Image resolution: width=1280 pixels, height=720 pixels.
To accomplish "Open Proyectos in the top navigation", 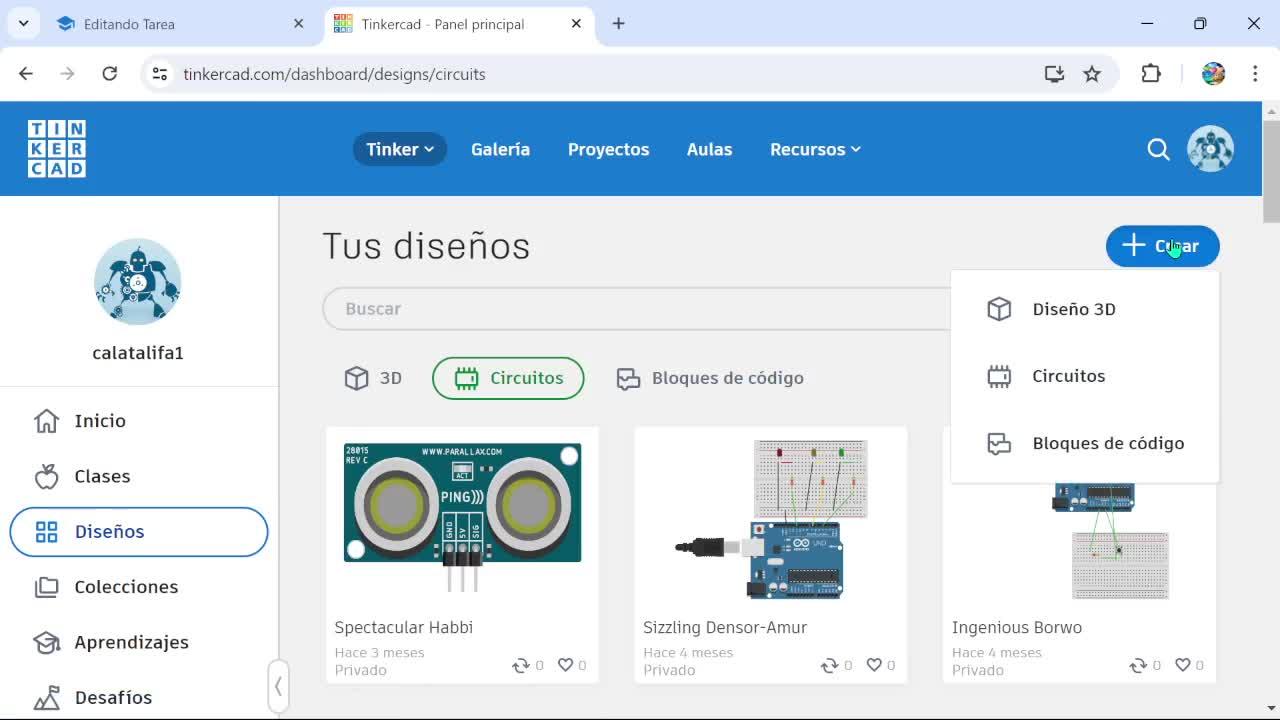I will click(x=608, y=149).
